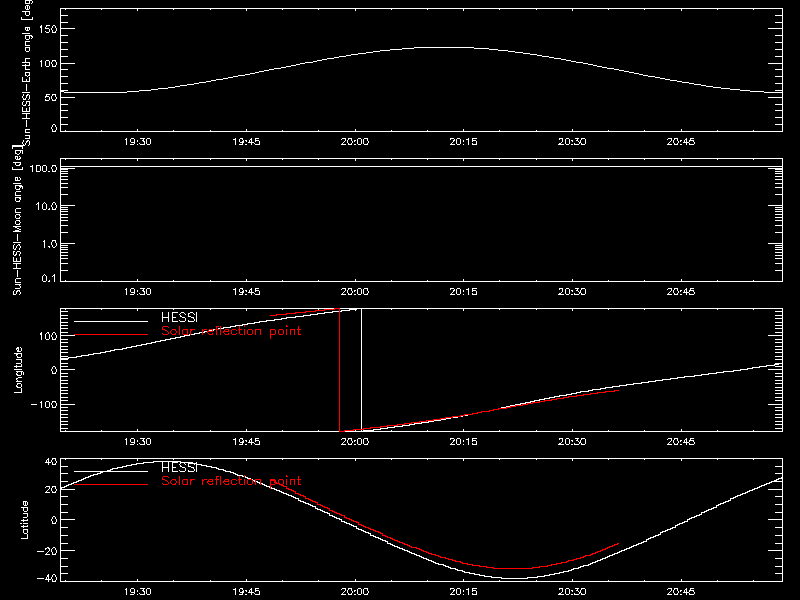Click 20:30 label below Latitude plot
The image size is (800, 600).
[572, 592]
